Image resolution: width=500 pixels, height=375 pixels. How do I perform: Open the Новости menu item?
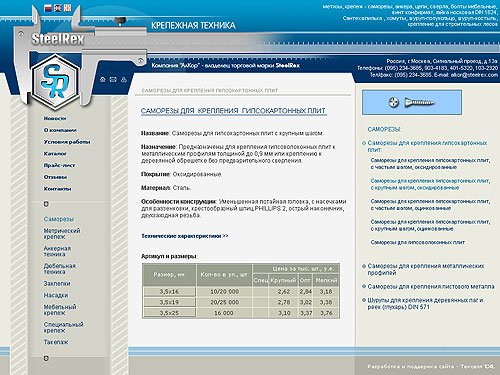coord(55,118)
